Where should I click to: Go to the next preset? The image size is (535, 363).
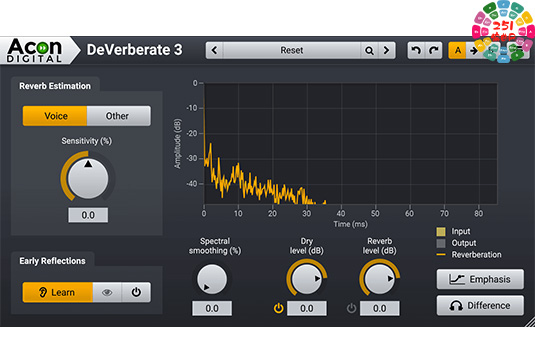[x=387, y=50]
